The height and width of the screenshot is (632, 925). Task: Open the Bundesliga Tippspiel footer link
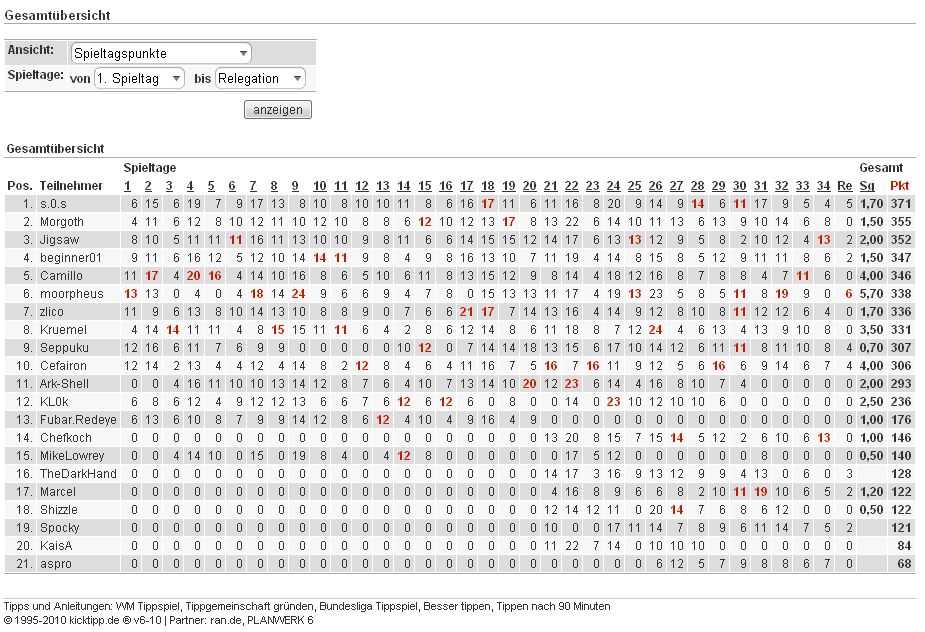tap(369, 606)
